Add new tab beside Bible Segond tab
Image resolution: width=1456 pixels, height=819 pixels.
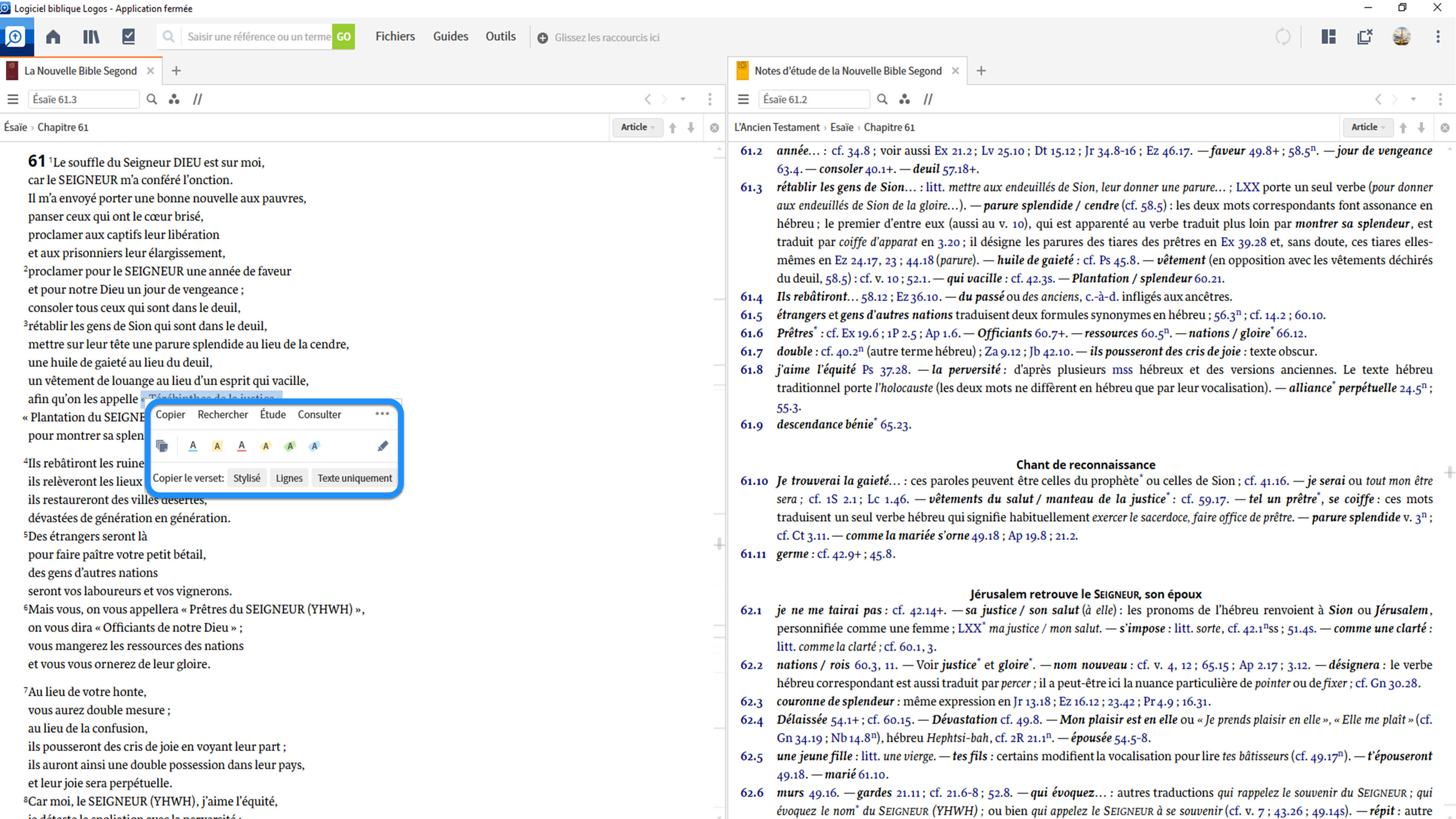176,71
